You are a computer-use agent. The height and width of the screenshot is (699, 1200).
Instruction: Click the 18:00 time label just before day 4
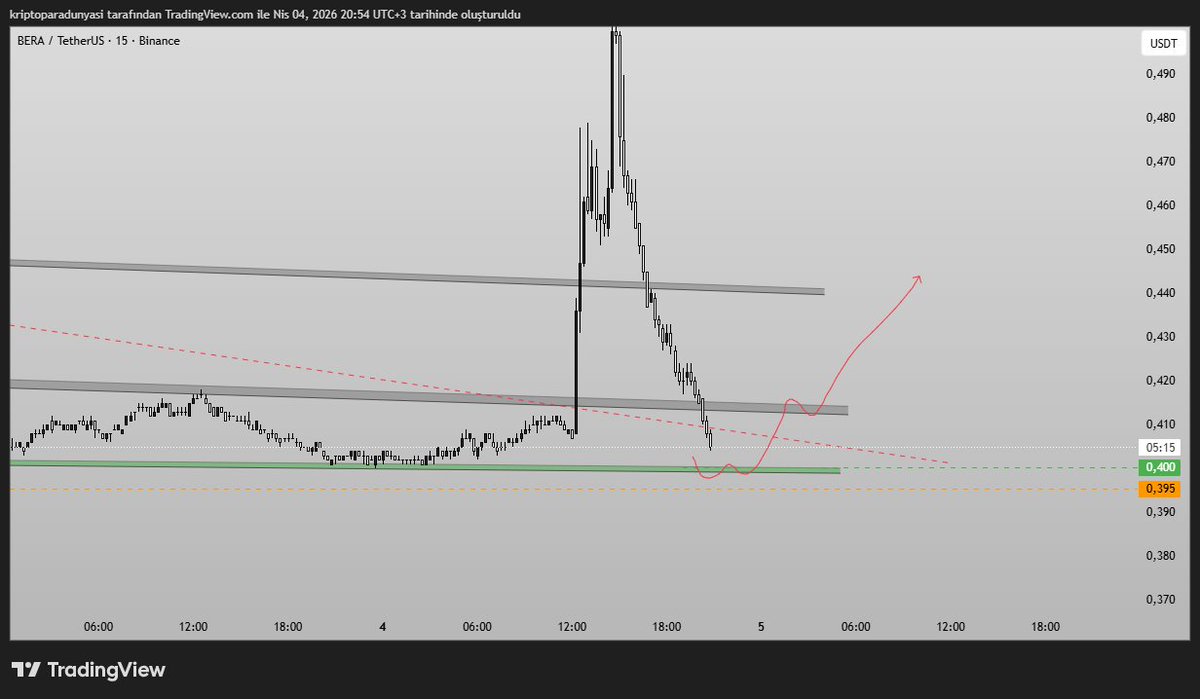[x=288, y=627]
